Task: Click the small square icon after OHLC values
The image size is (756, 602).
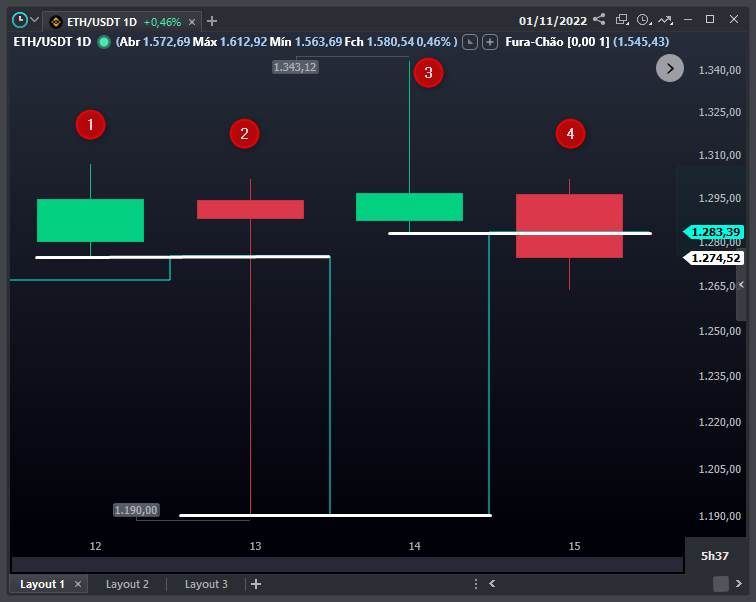Action: (470, 41)
